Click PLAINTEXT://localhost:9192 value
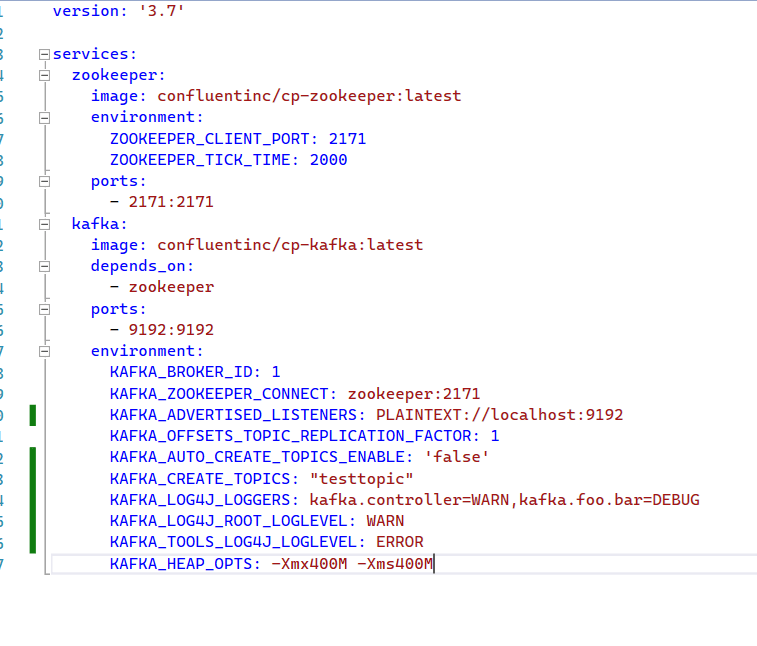Viewport: 757px width, 646px height. click(500, 415)
